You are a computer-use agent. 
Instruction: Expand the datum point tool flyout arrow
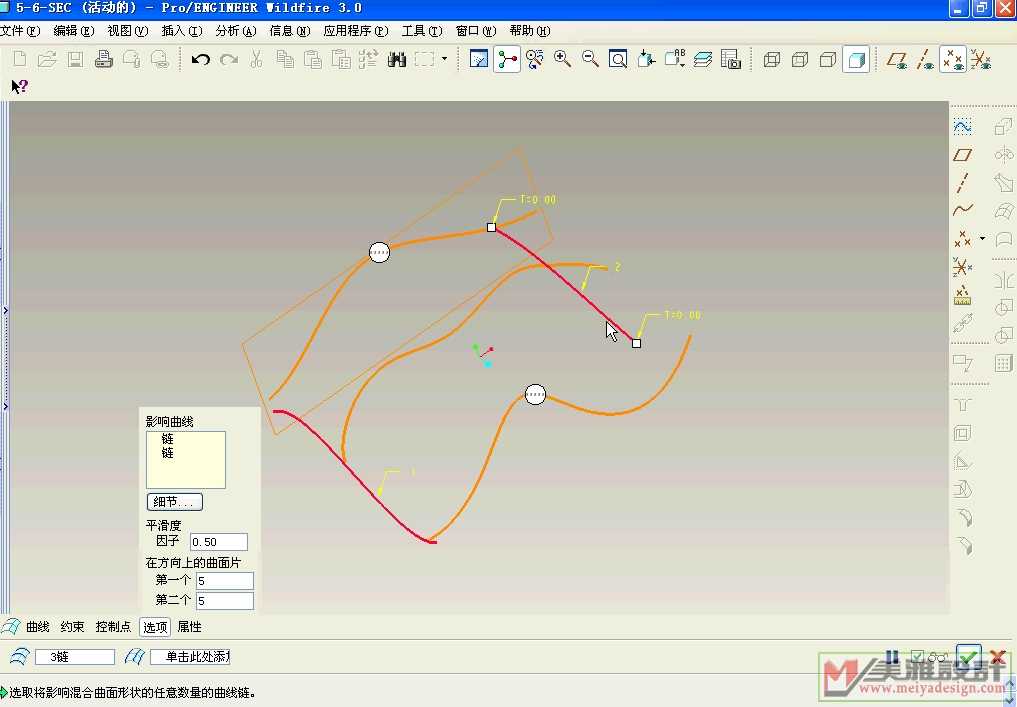(983, 239)
